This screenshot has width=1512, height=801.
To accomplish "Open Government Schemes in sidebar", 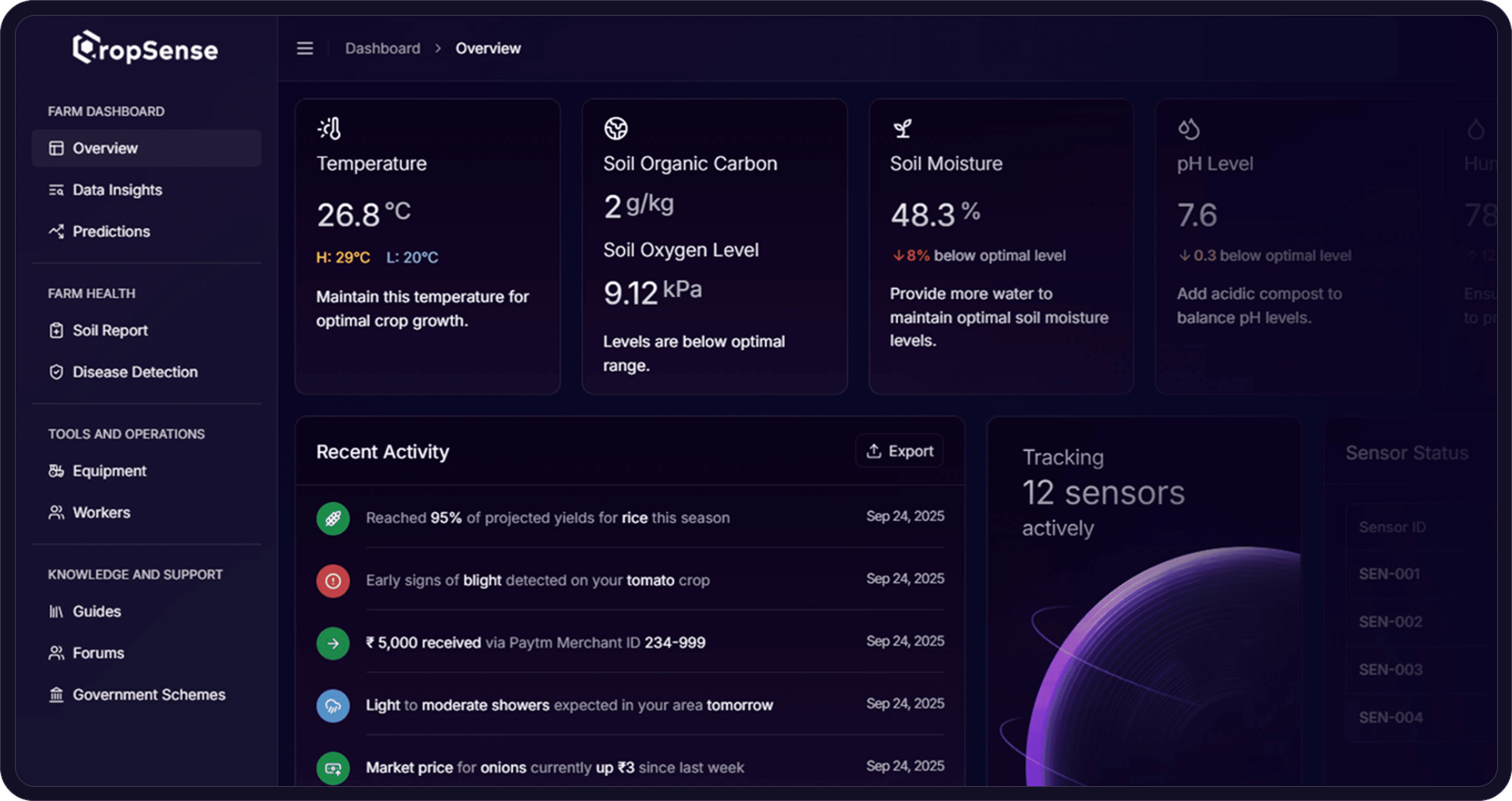I will (149, 695).
